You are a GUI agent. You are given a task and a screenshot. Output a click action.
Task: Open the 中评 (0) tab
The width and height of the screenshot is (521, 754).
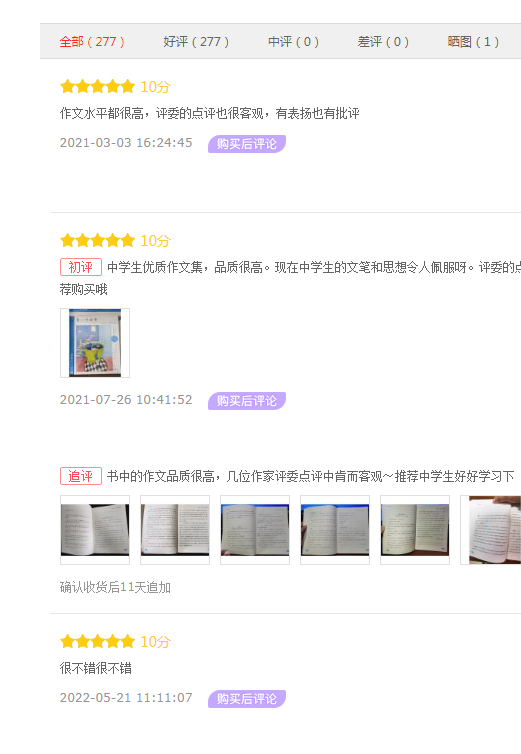click(x=293, y=42)
